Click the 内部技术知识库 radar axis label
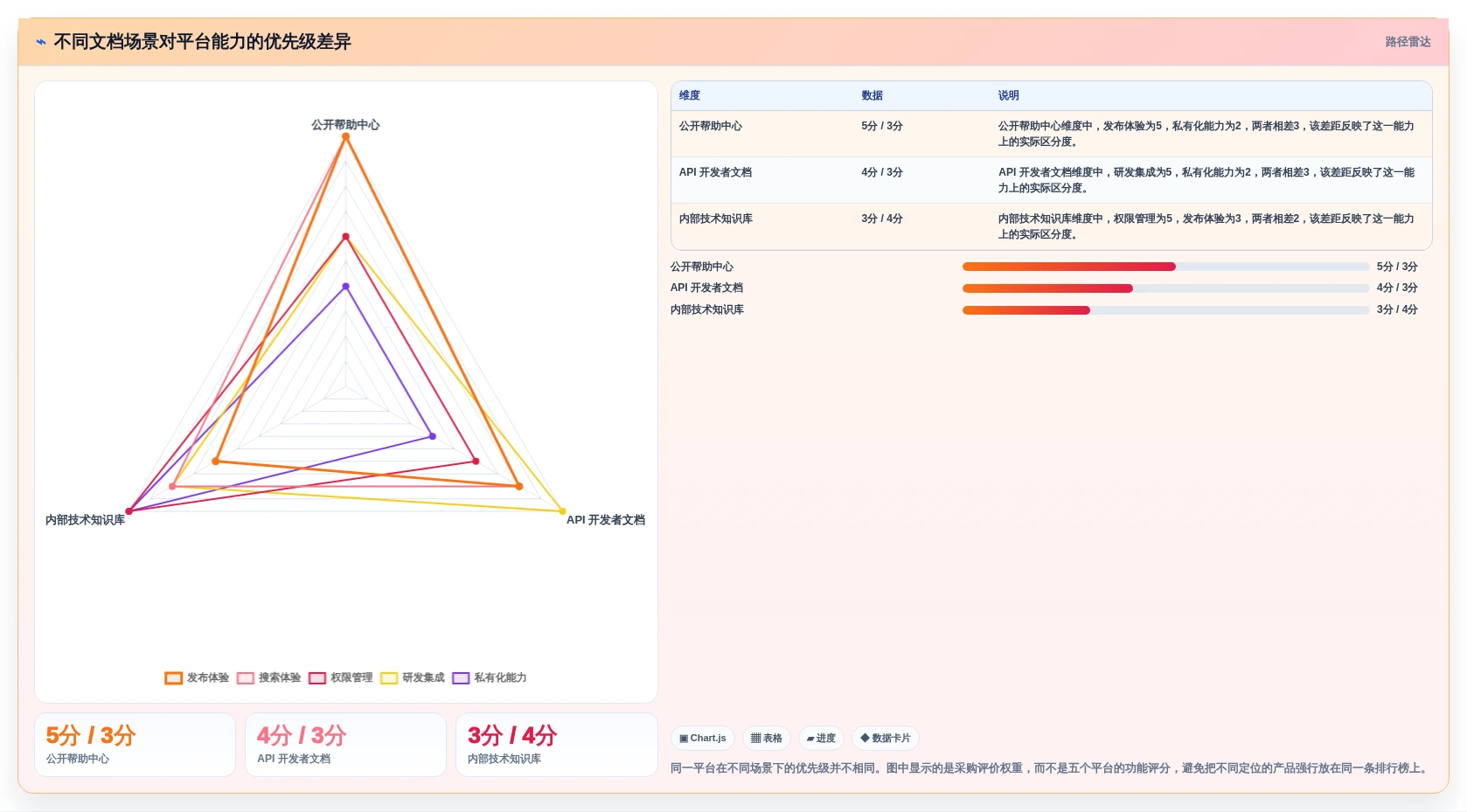Image resolution: width=1467 pixels, height=812 pixels. 85,520
